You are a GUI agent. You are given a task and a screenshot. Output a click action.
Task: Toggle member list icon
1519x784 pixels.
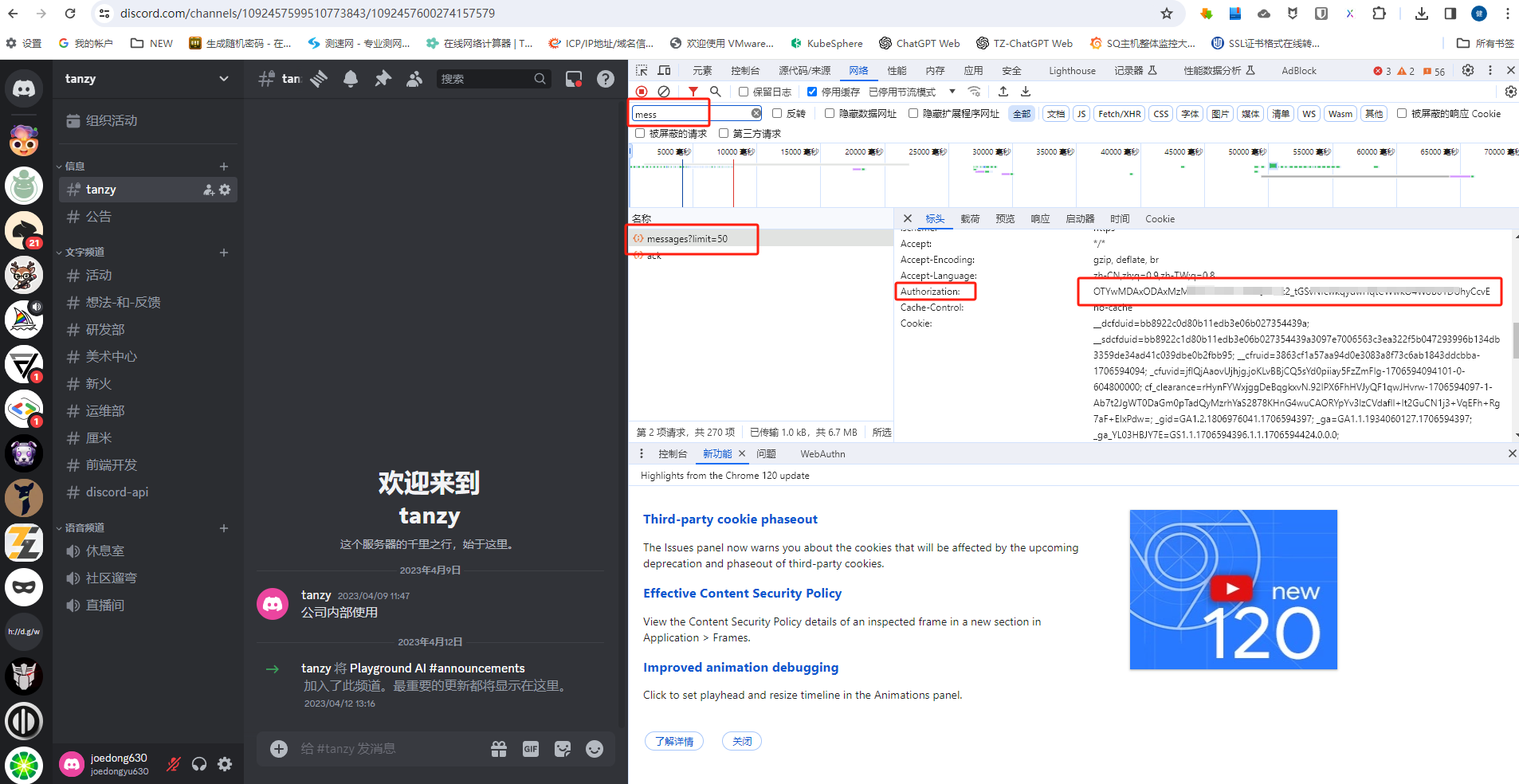point(414,79)
